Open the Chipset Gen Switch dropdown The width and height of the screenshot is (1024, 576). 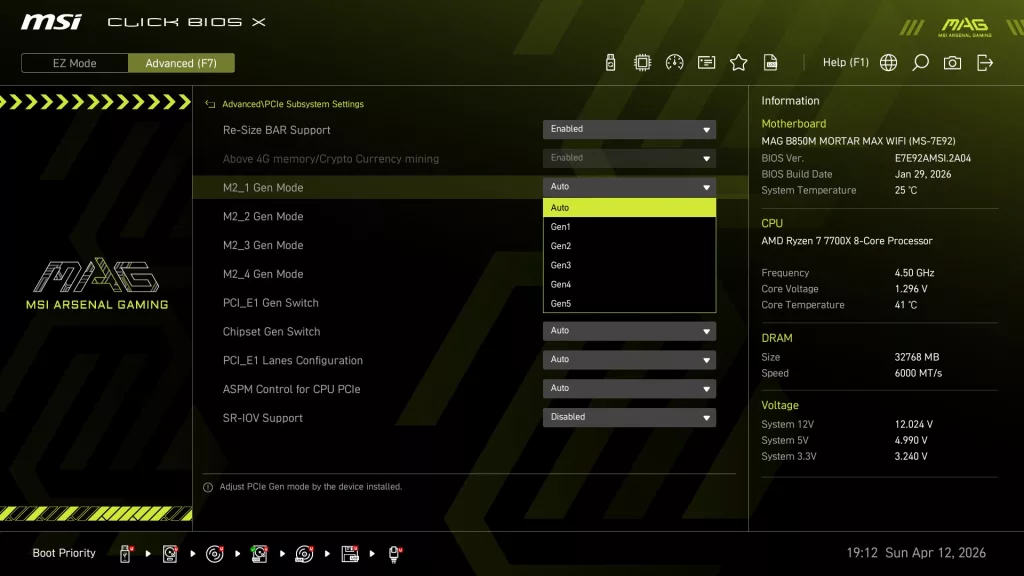[x=629, y=330]
